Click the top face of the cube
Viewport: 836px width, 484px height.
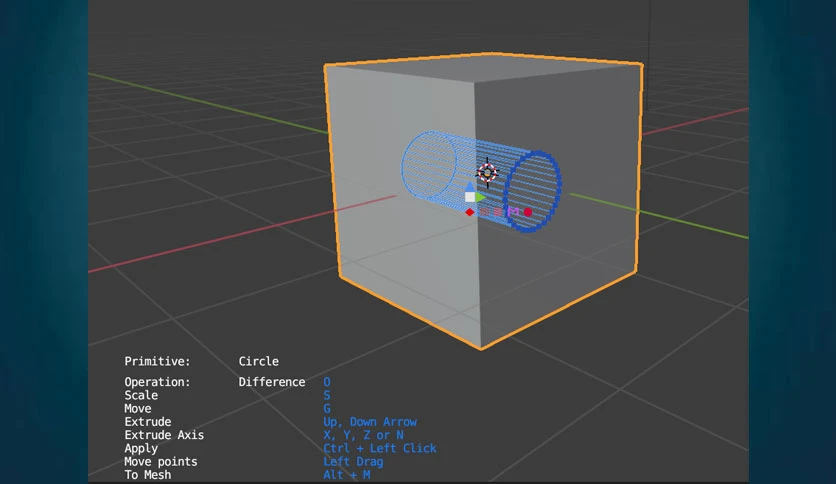coord(483,67)
